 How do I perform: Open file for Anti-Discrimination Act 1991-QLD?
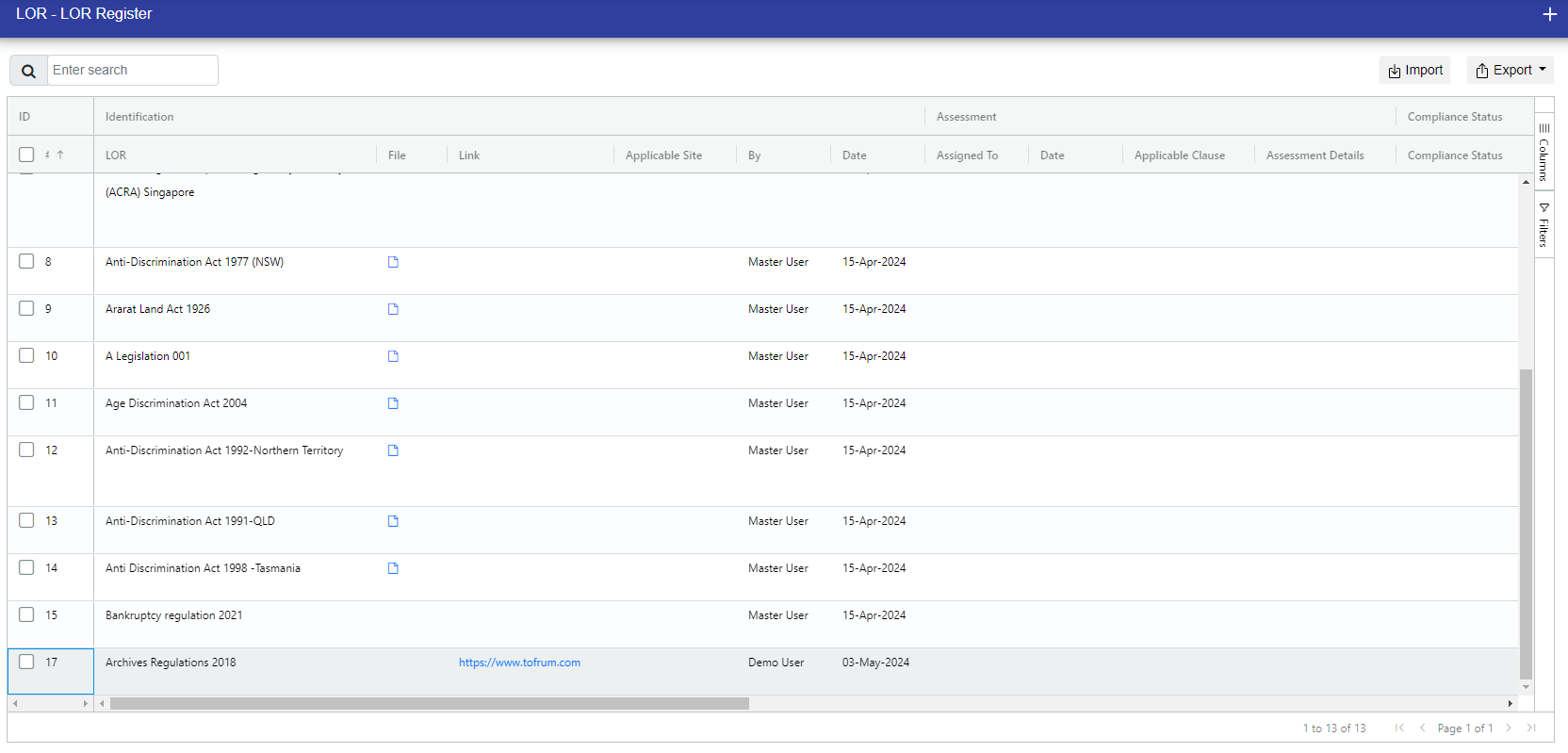(x=393, y=521)
